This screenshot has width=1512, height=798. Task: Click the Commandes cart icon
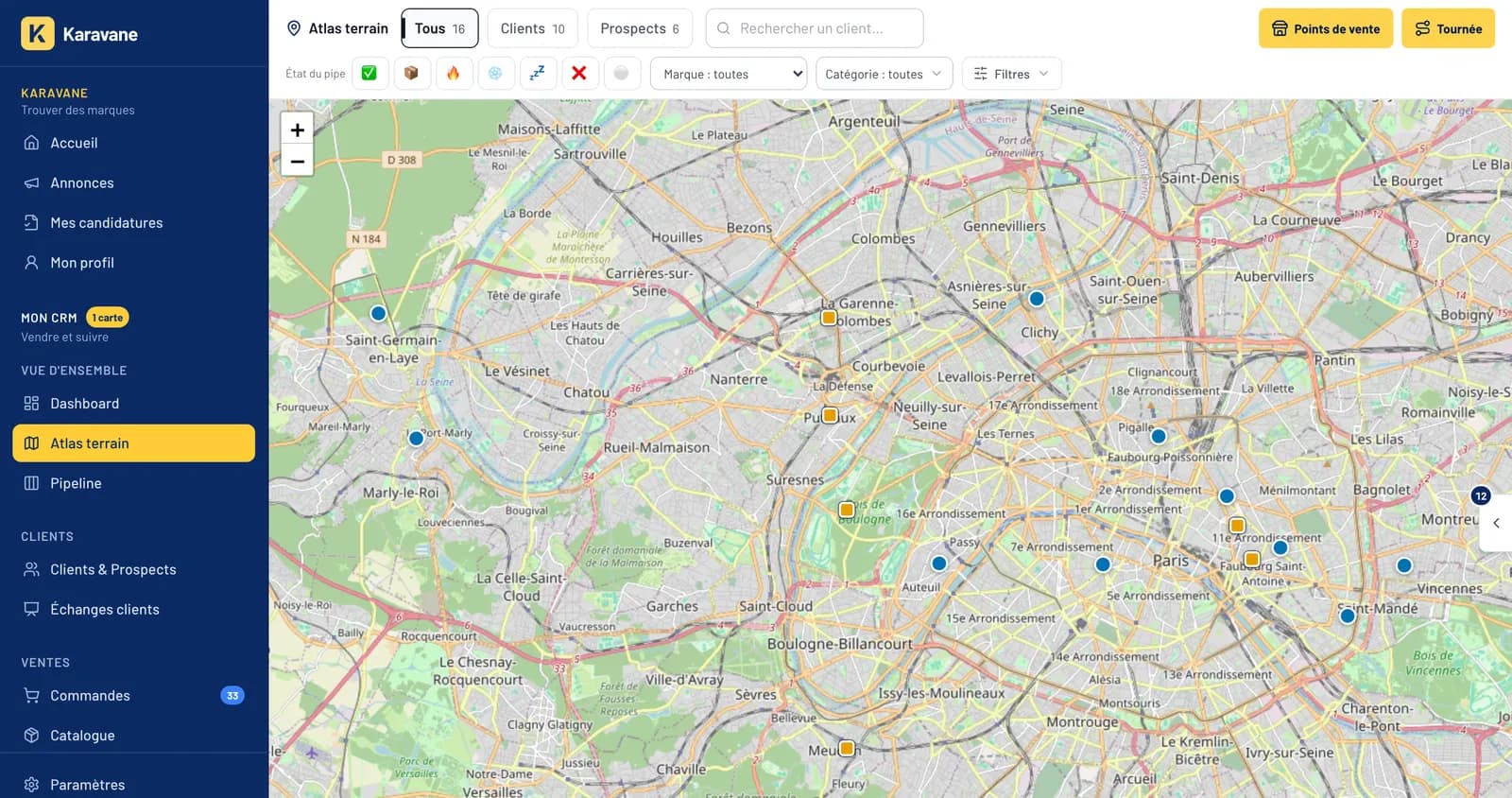click(x=31, y=695)
